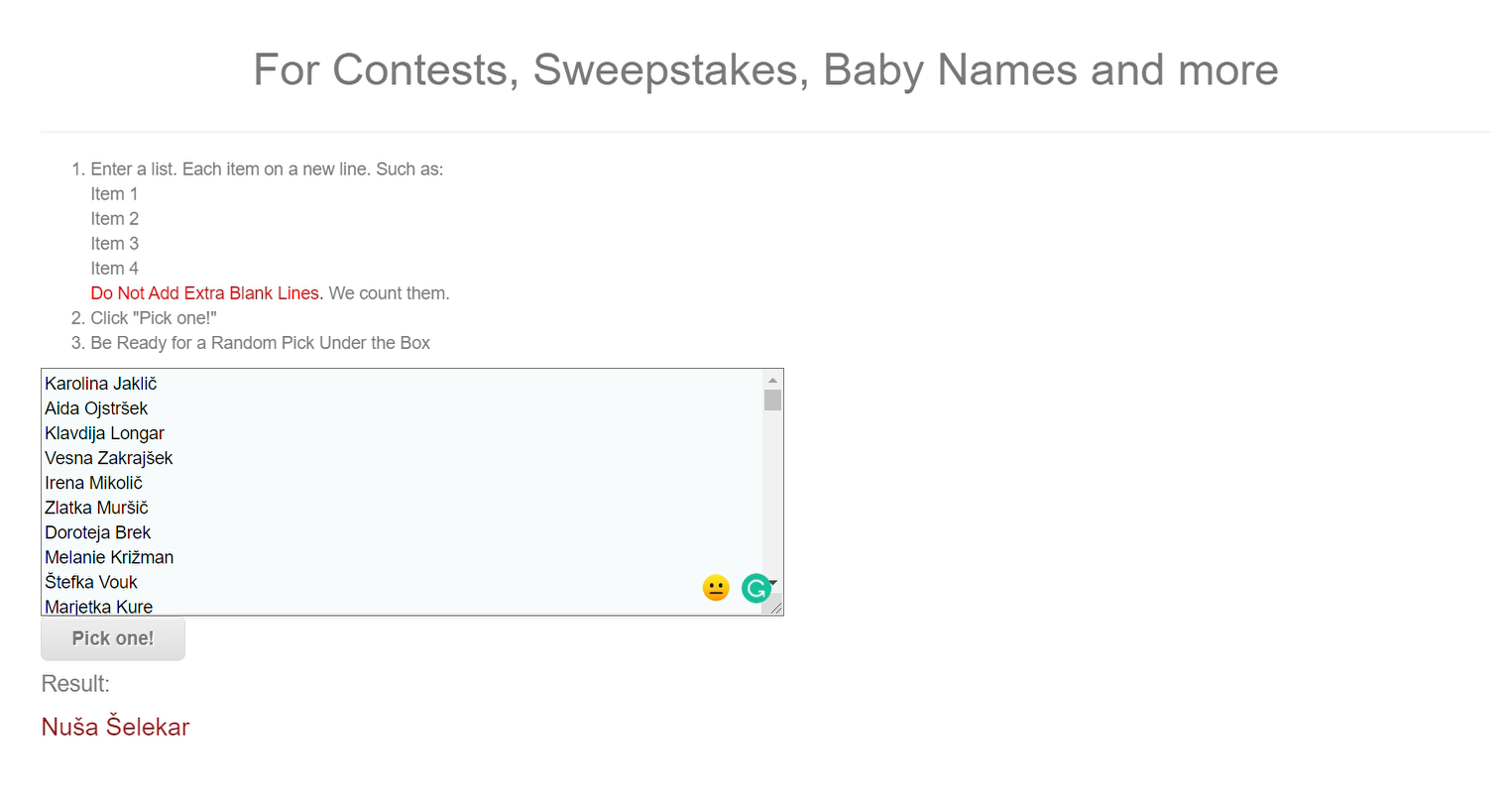Click the "Melanie Križman" entry
The height and width of the screenshot is (804, 1512).
pos(109,557)
